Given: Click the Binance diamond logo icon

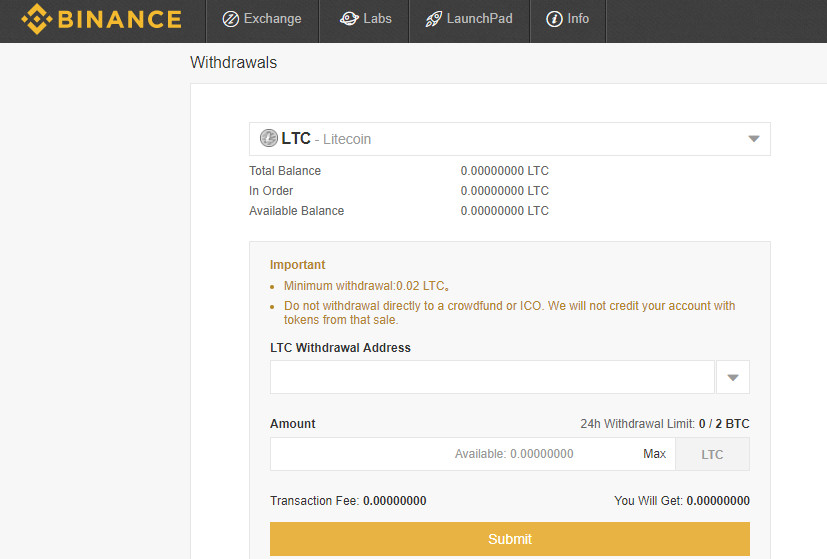Looking at the screenshot, I should pyautogui.click(x=36, y=19).
